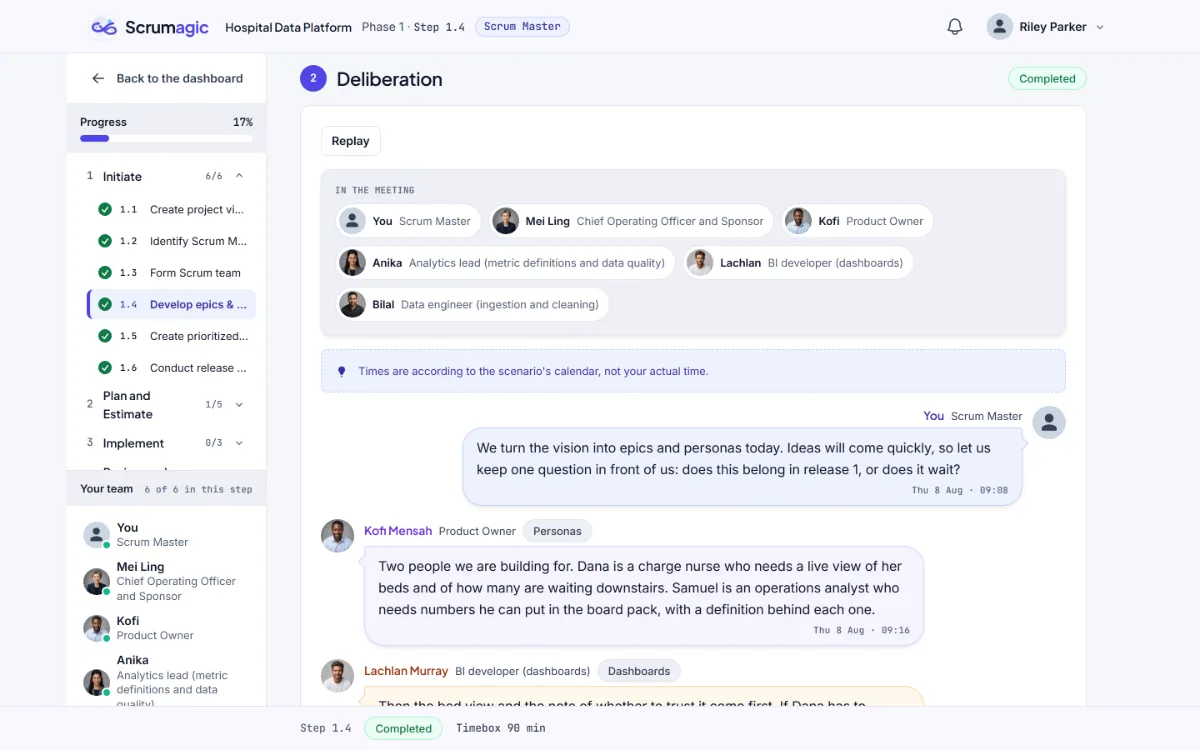Go back to the dashboard

click(x=167, y=78)
